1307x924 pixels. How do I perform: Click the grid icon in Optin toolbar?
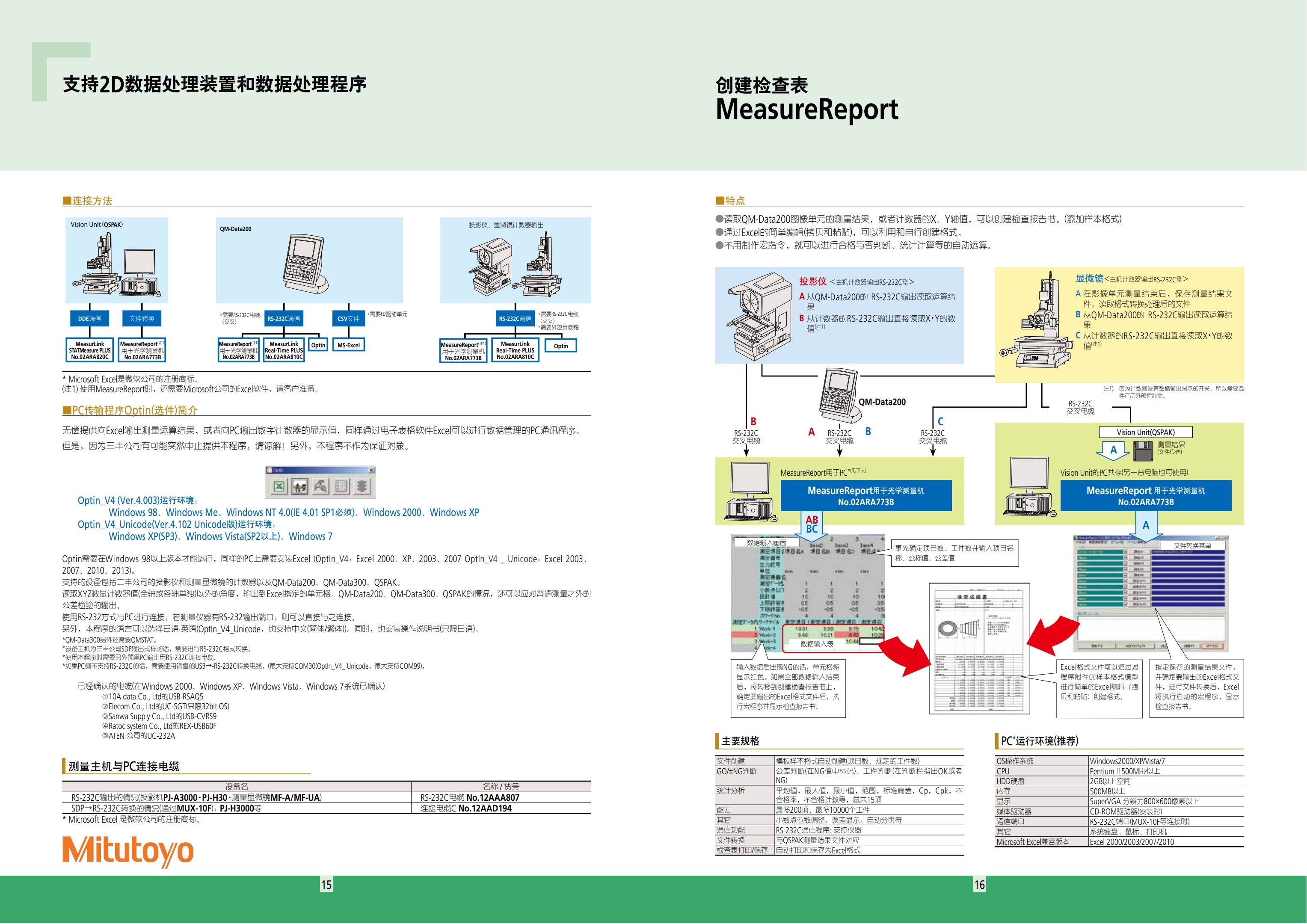tap(341, 486)
